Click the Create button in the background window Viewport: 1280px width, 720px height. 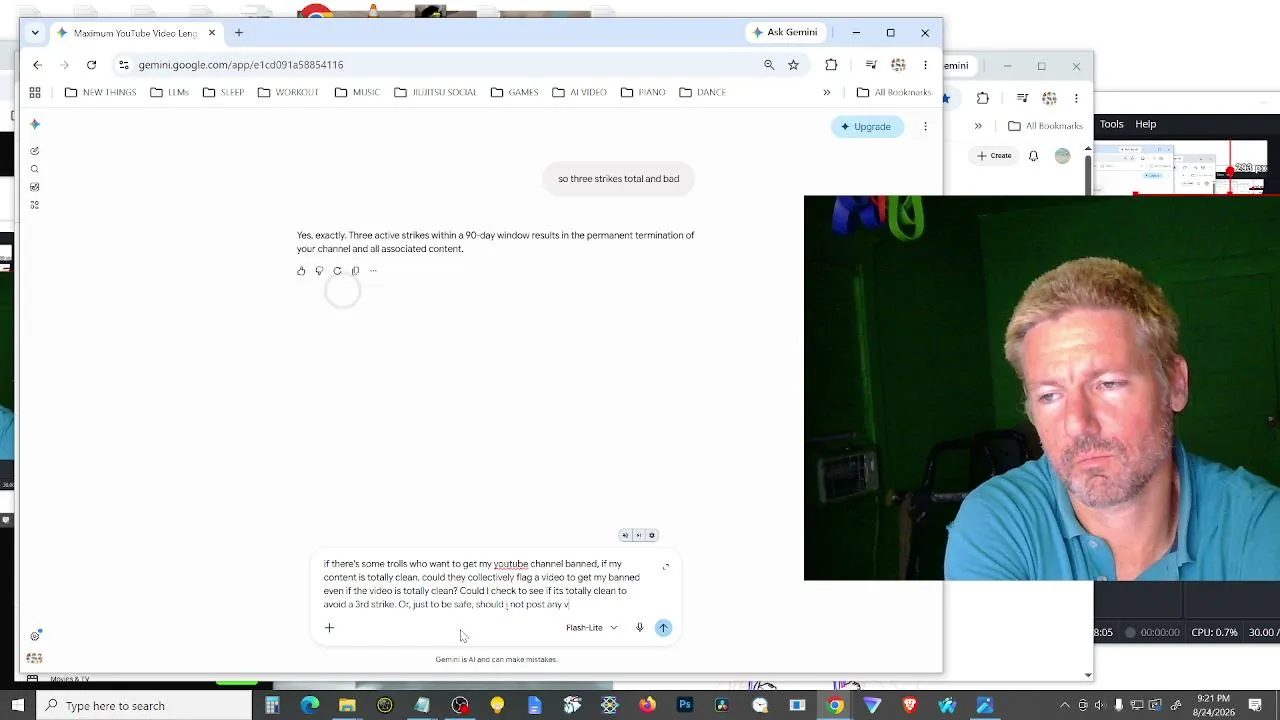coord(994,156)
